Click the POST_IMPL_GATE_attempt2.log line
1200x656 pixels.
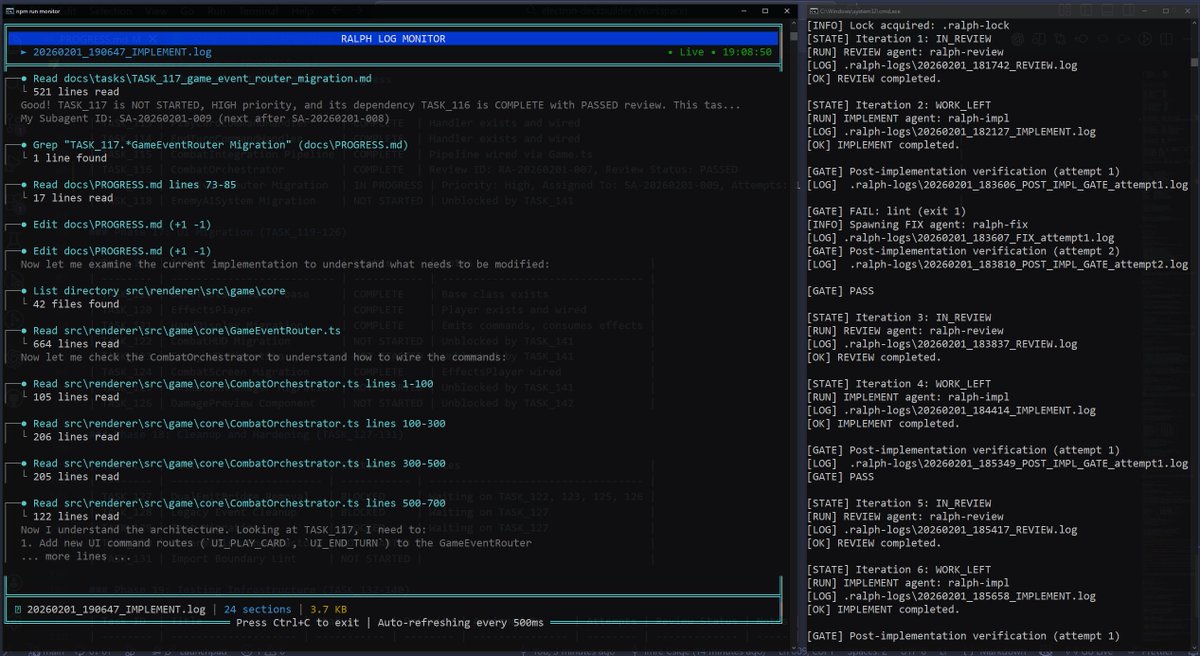(x=997, y=264)
